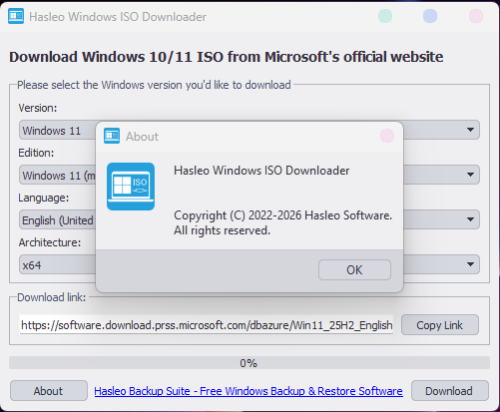Screen dimensions: 500x412
Task: Click the large ISO laptop icon in About dialog
Action: (x=131, y=186)
